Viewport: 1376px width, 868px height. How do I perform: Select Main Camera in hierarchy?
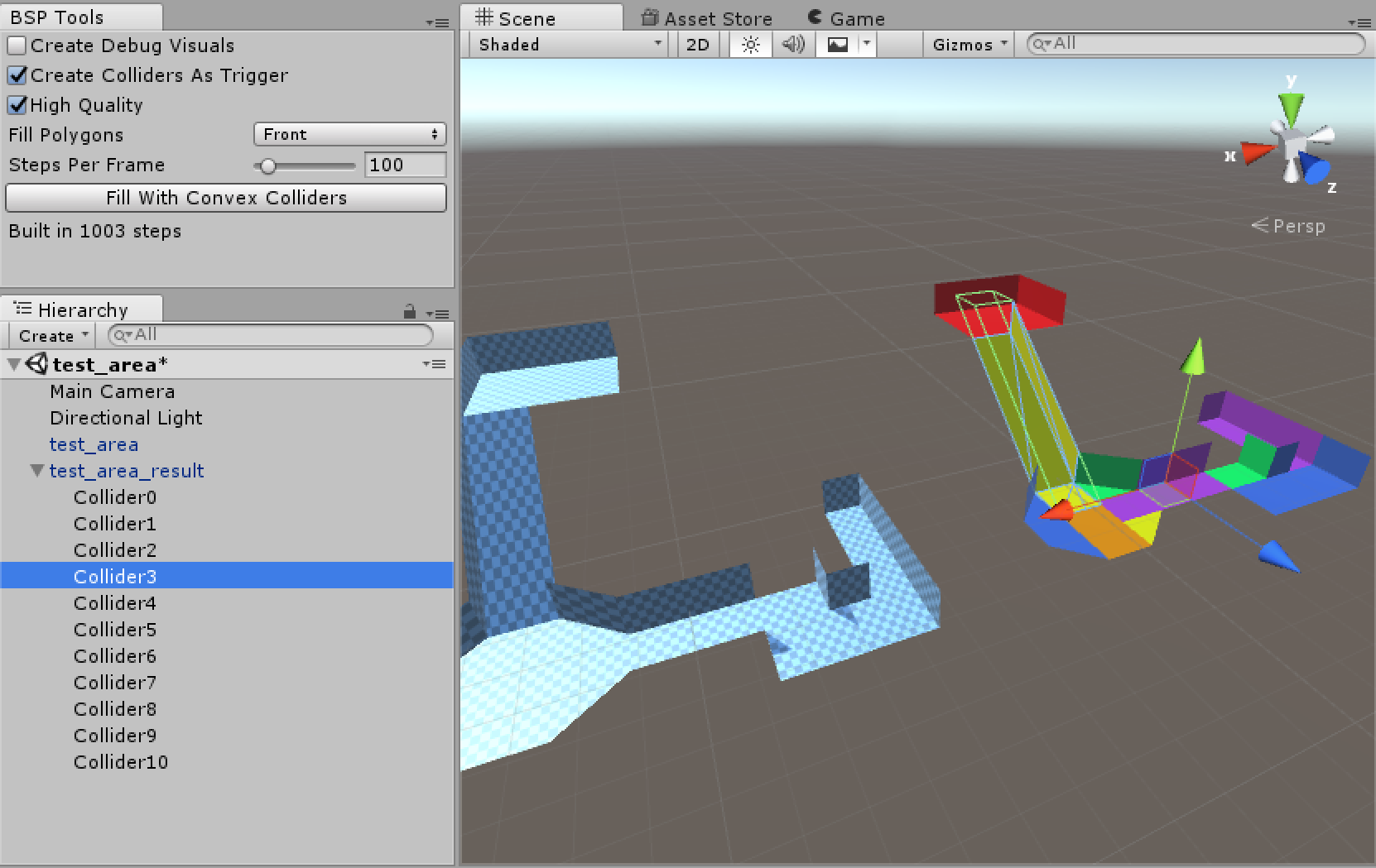pyautogui.click(x=227, y=391)
